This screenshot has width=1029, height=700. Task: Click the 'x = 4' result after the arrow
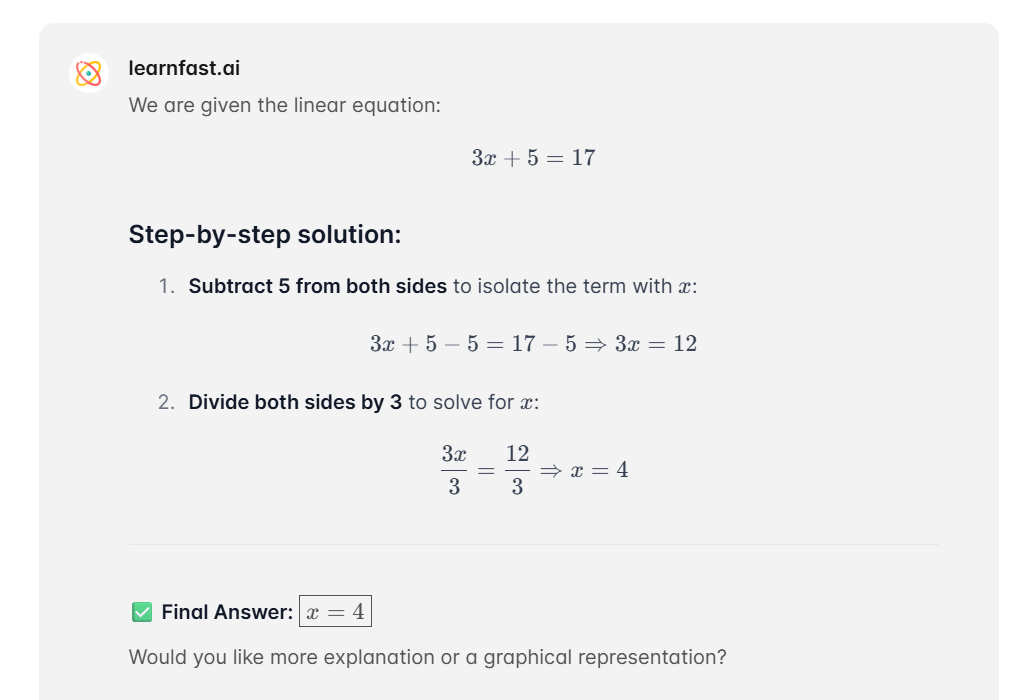[599, 470]
